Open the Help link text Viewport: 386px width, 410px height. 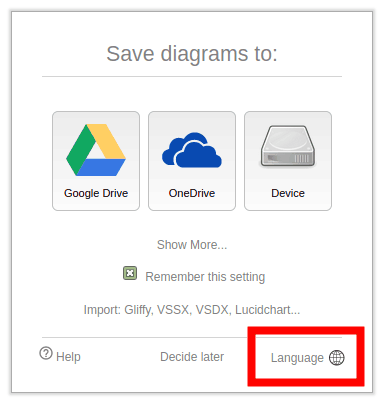(x=68, y=357)
